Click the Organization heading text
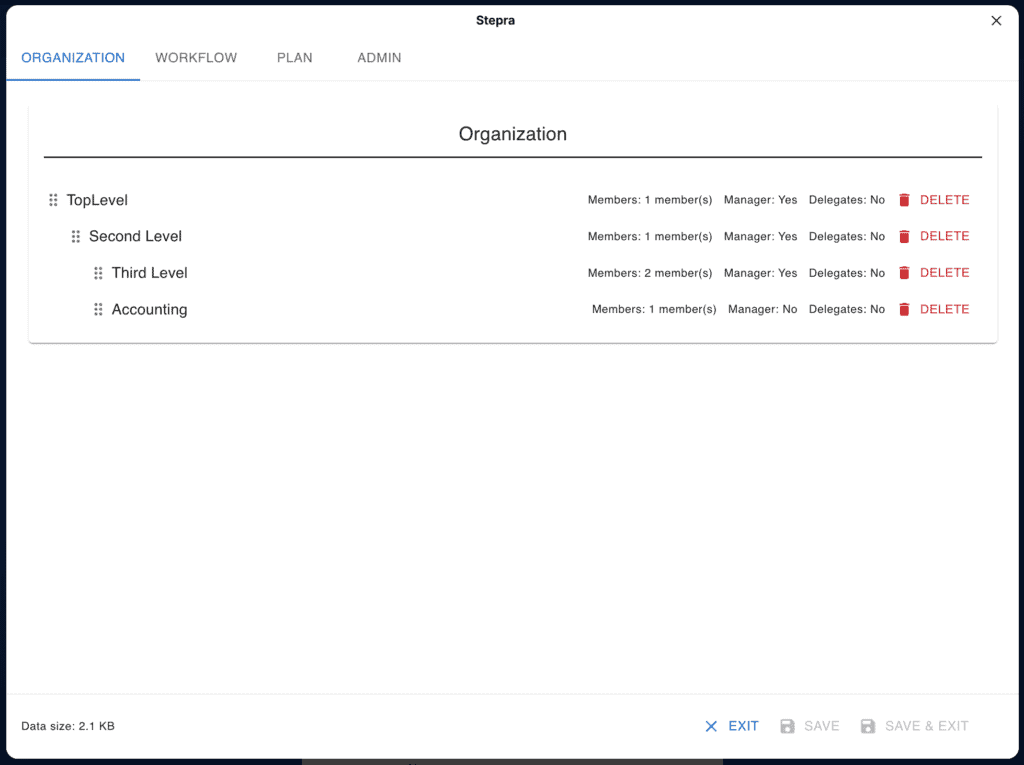1024x765 pixels. tap(513, 134)
